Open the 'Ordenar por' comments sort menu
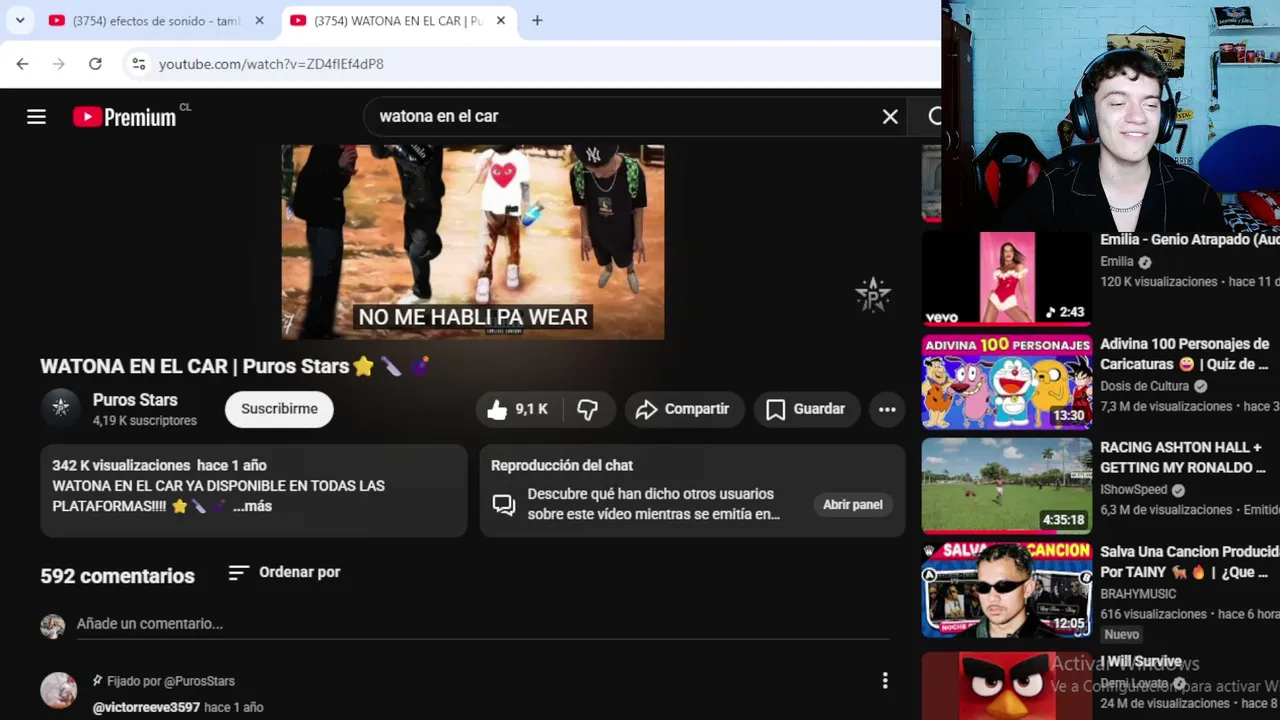This screenshot has height=720, width=1280. (x=285, y=572)
